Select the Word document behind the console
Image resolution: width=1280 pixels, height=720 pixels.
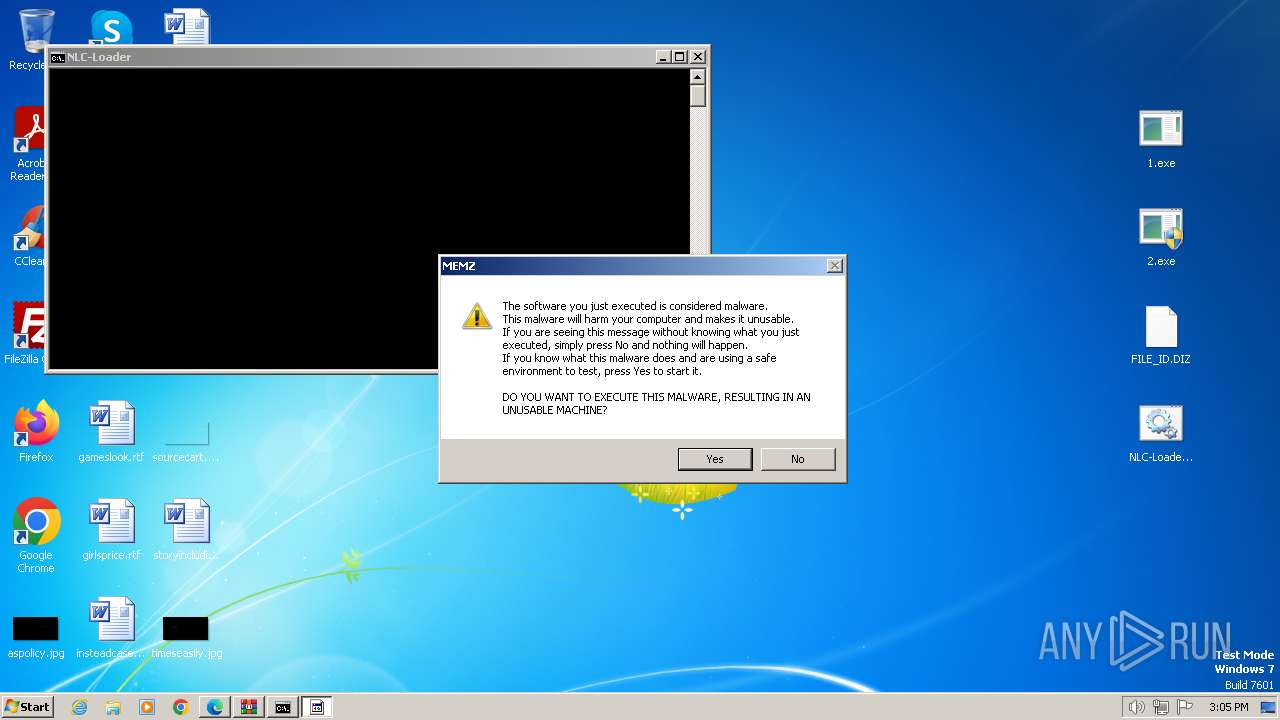(x=186, y=26)
